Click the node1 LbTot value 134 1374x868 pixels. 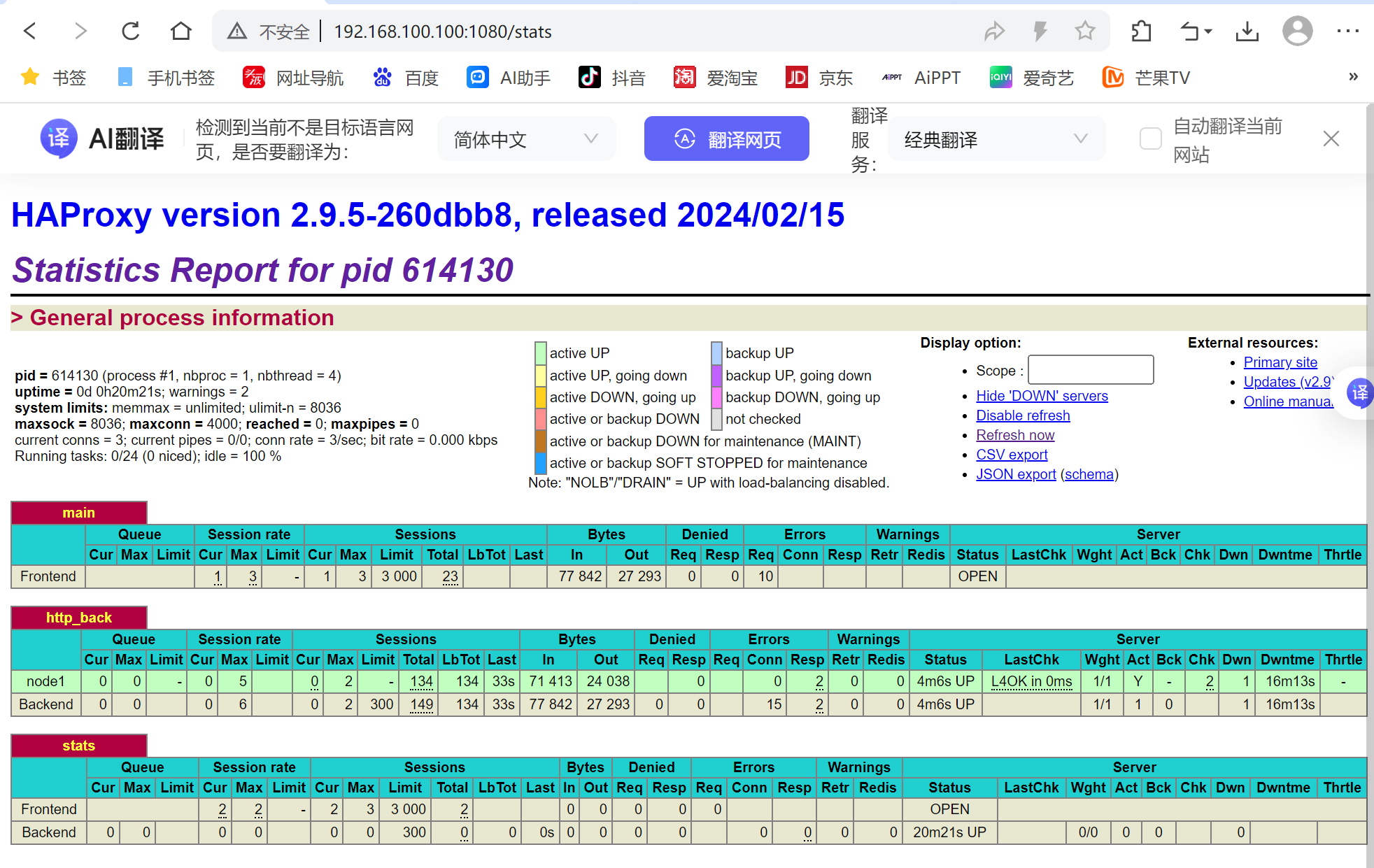467,681
